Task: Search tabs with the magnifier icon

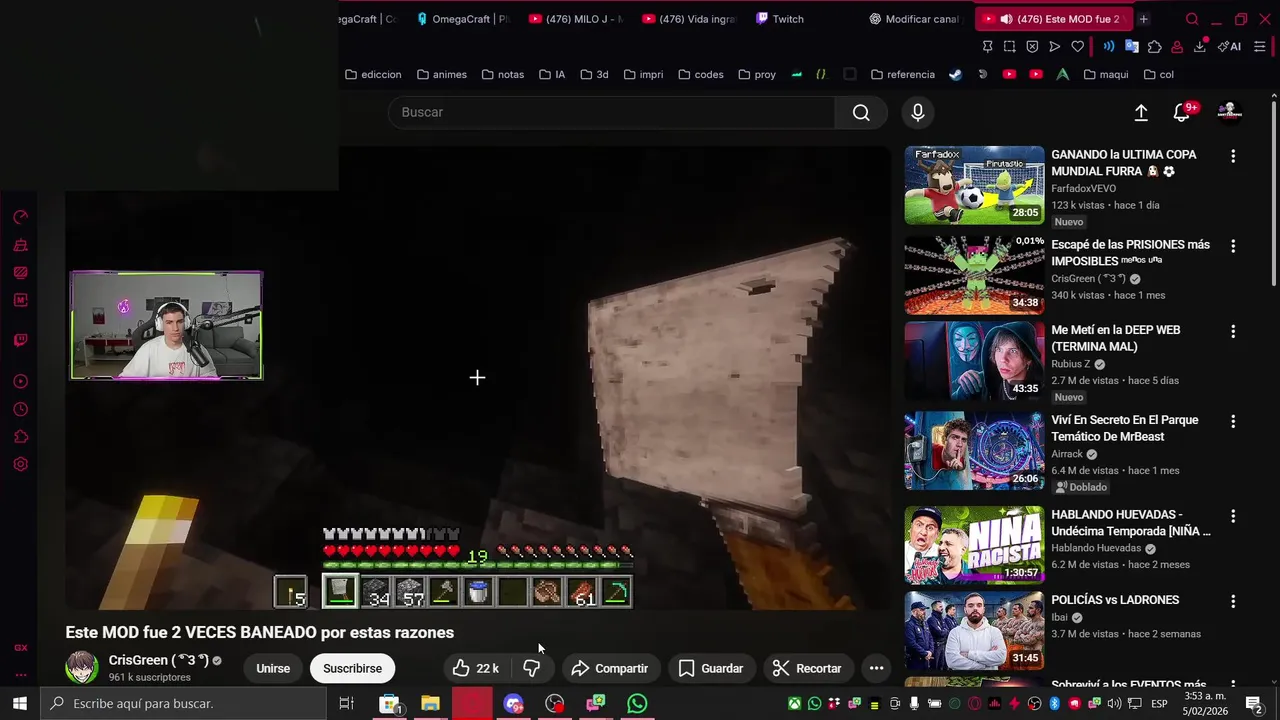Action: click(x=1192, y=19)
